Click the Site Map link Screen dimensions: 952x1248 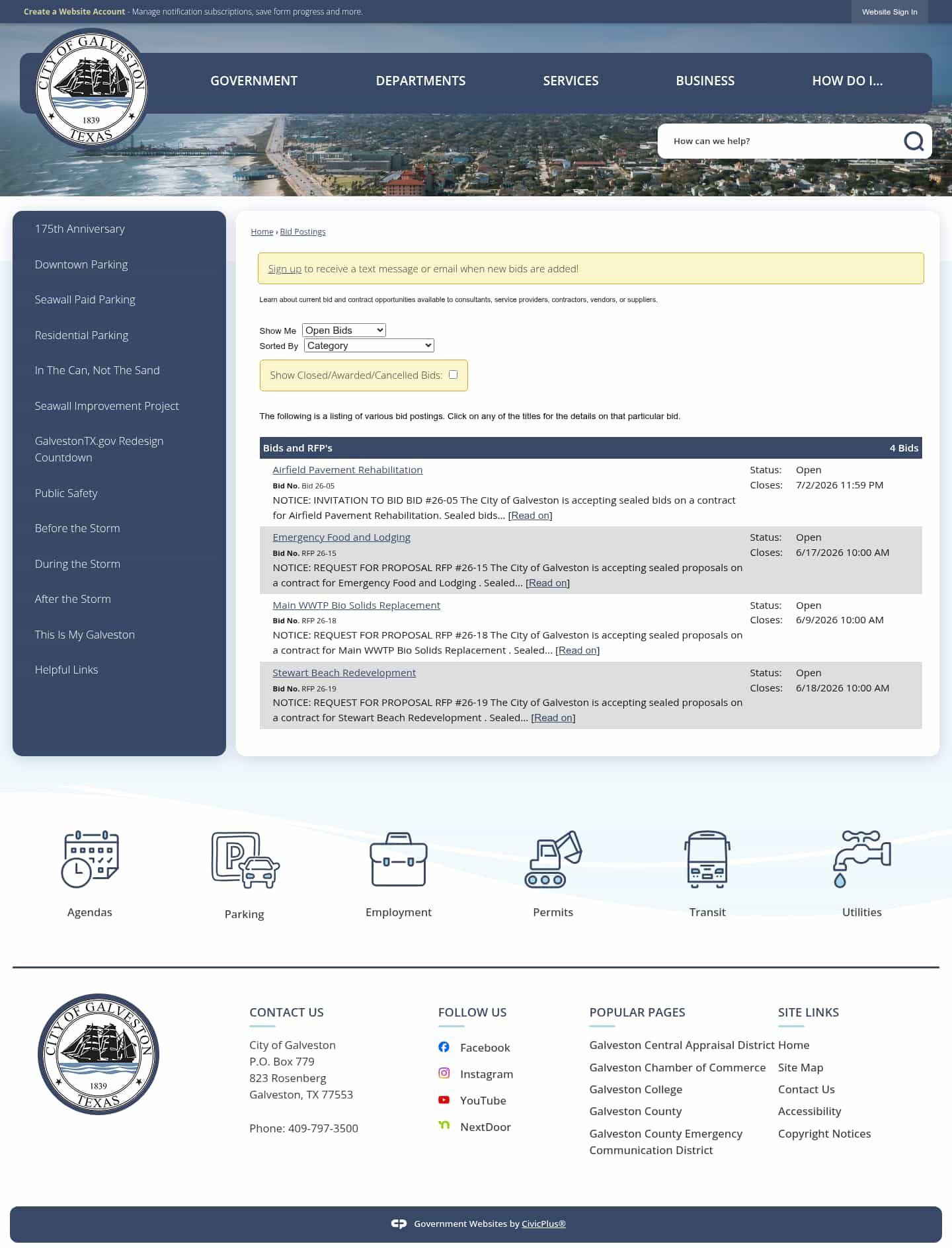pos(801,1068)
